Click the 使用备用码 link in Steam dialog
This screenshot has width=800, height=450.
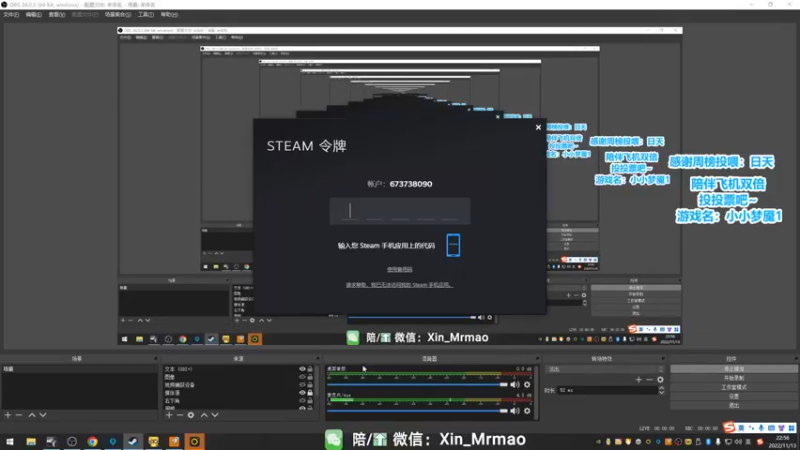(399, 269)
